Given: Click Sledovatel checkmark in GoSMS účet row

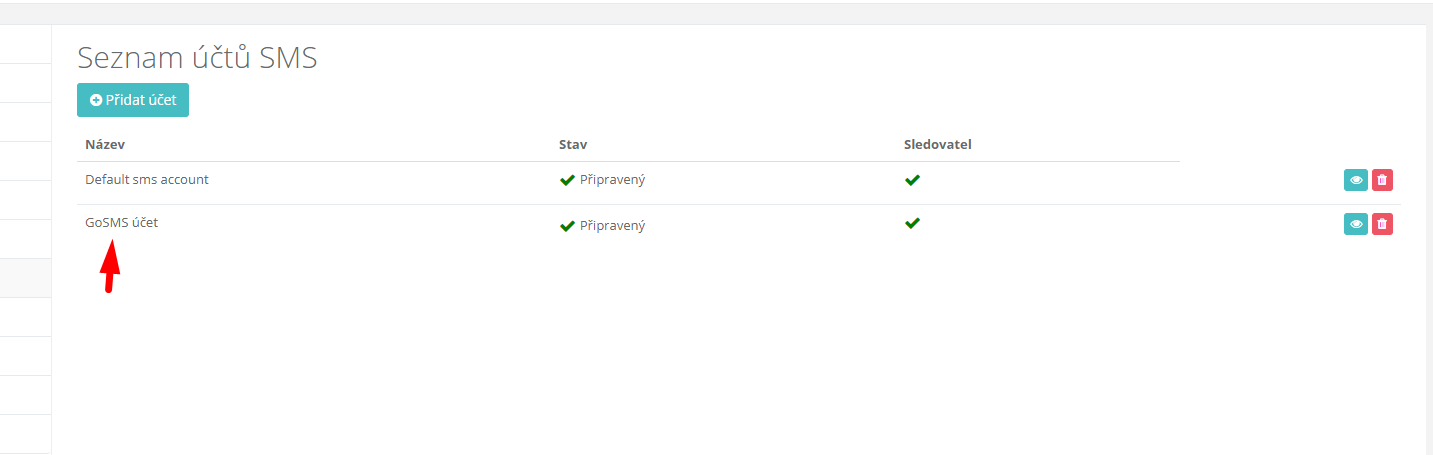Looking at the screenshot, I should pos(912,223).
